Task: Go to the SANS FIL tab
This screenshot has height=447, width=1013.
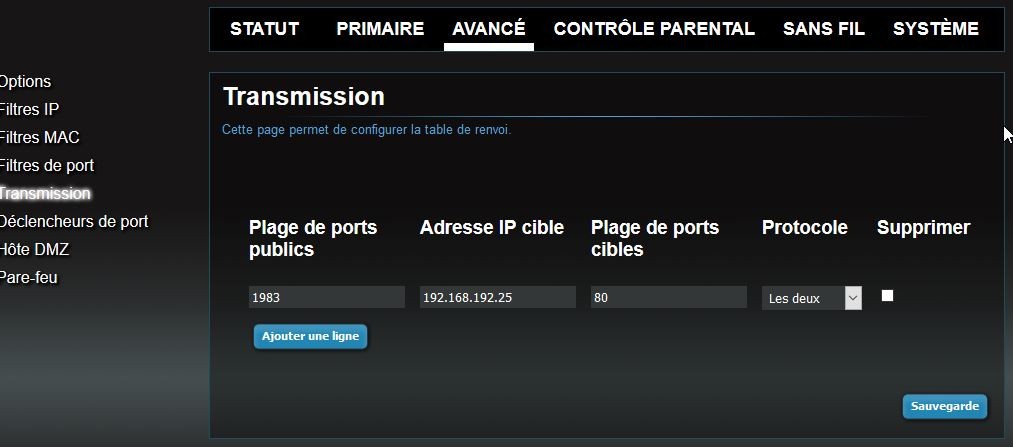Action: click(824, 29)
